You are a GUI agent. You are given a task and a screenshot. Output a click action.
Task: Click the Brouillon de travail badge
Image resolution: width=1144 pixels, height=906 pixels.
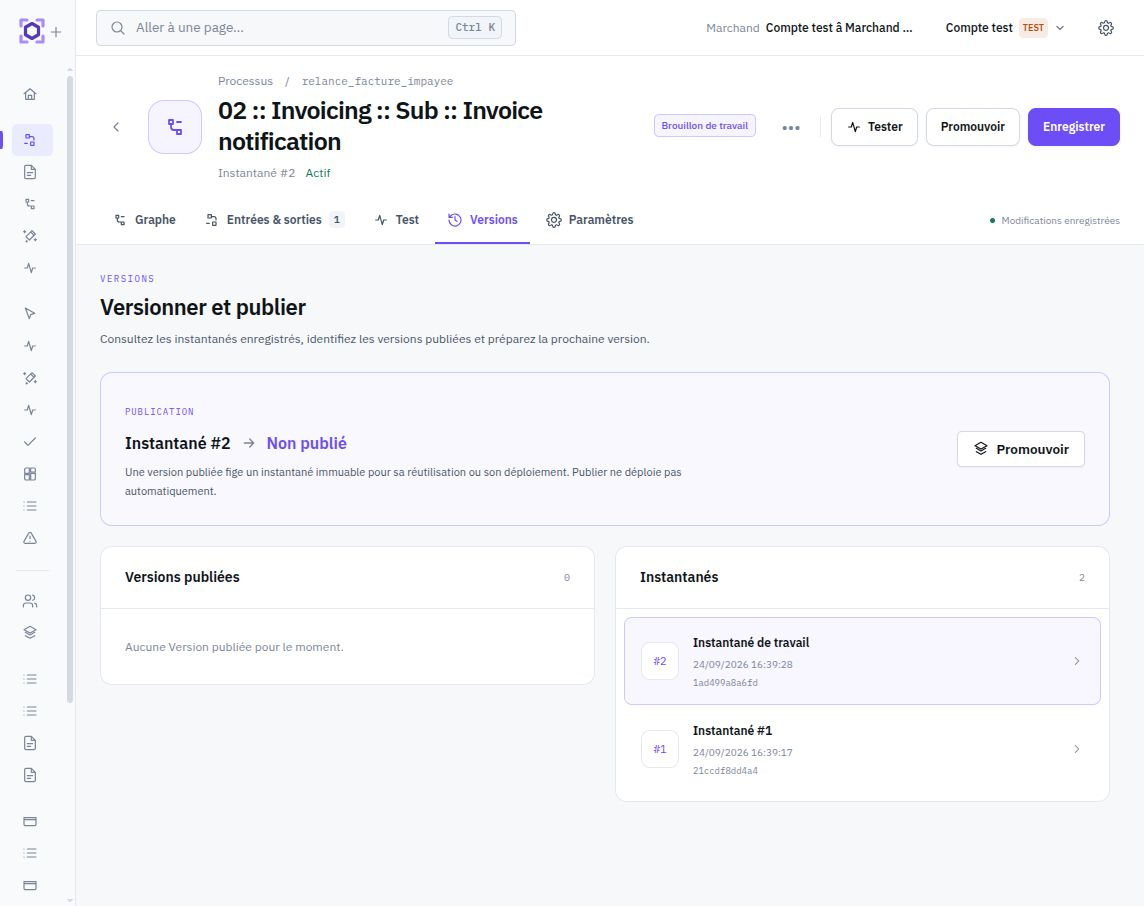click(705, 125)
